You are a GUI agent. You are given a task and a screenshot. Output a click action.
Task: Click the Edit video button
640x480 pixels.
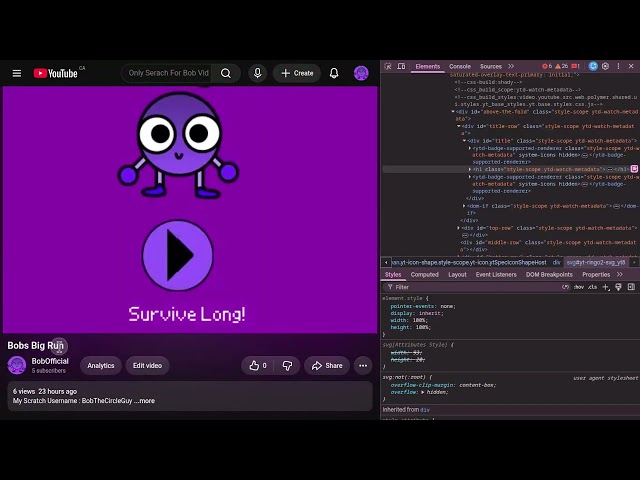tap(147, 366)
